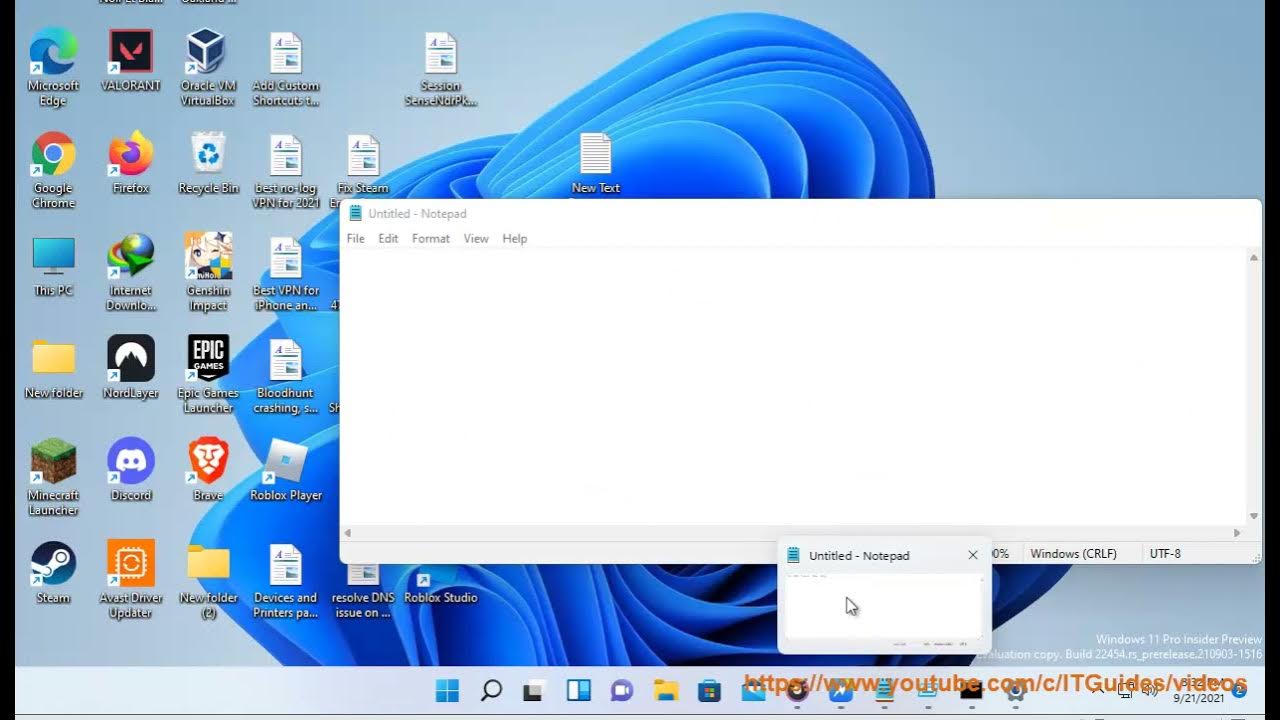Viewport: 1280px width, 720px height.
Task: Click Notepad horizontal scrollbar right arrow
Action: pos(1237,533)
